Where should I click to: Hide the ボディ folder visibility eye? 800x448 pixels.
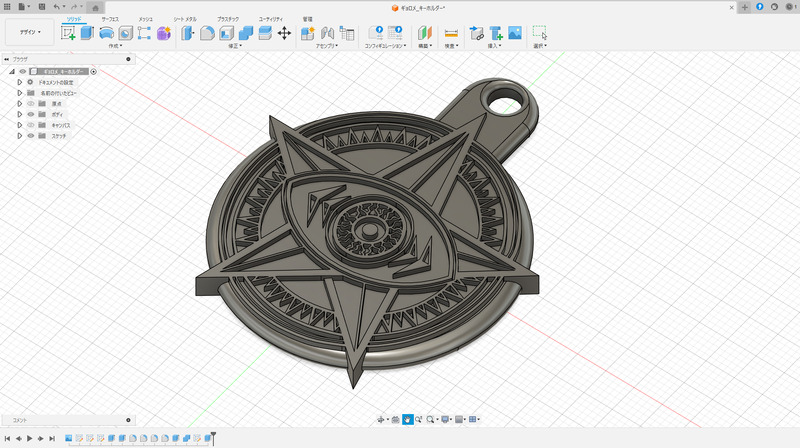click(x=30, y=114)
